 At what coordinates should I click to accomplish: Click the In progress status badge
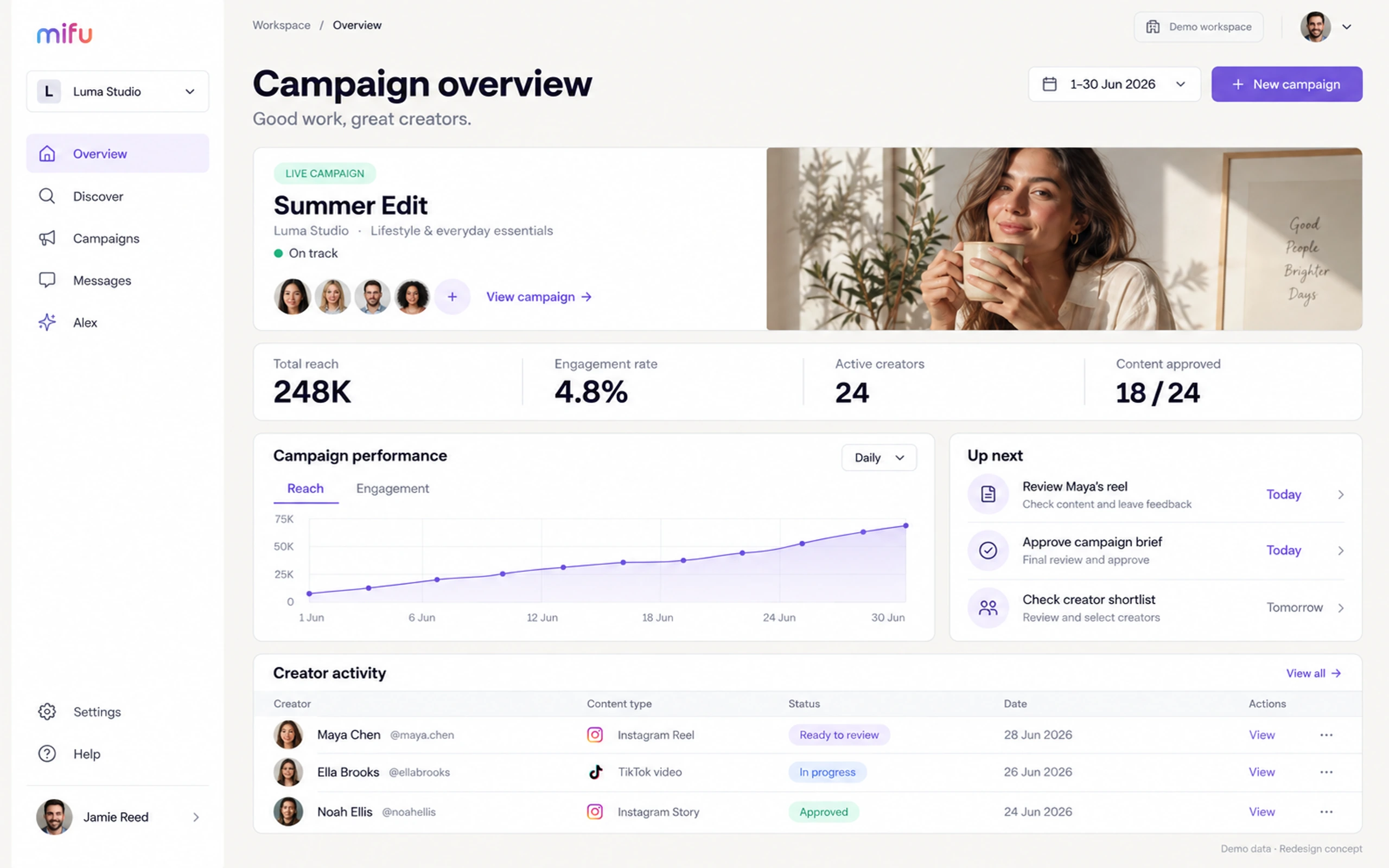(827, 771)
